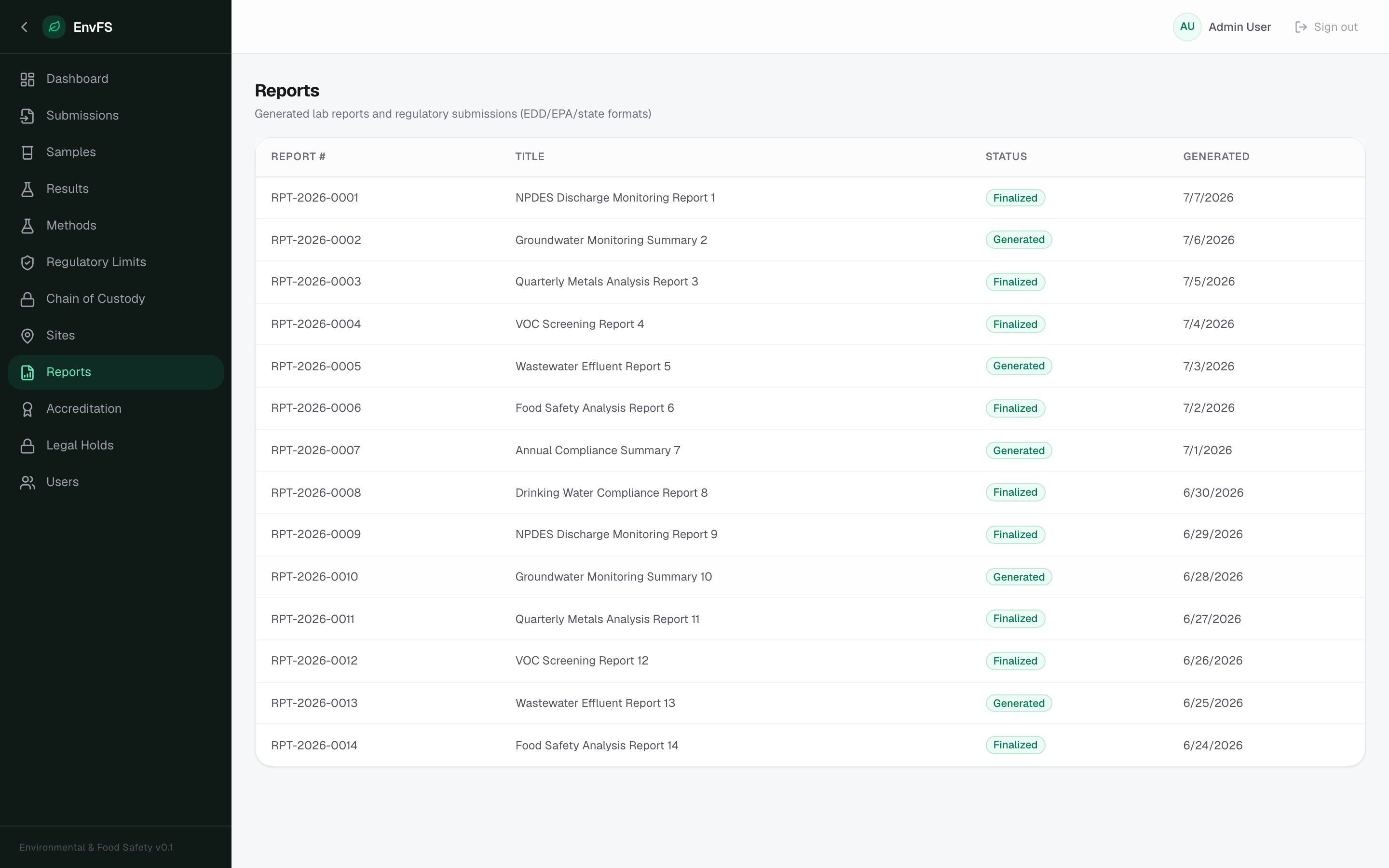Click the Chain of Custody lock icon
Viewport: 1389px width, 868px height.
(x=27, y=299)
